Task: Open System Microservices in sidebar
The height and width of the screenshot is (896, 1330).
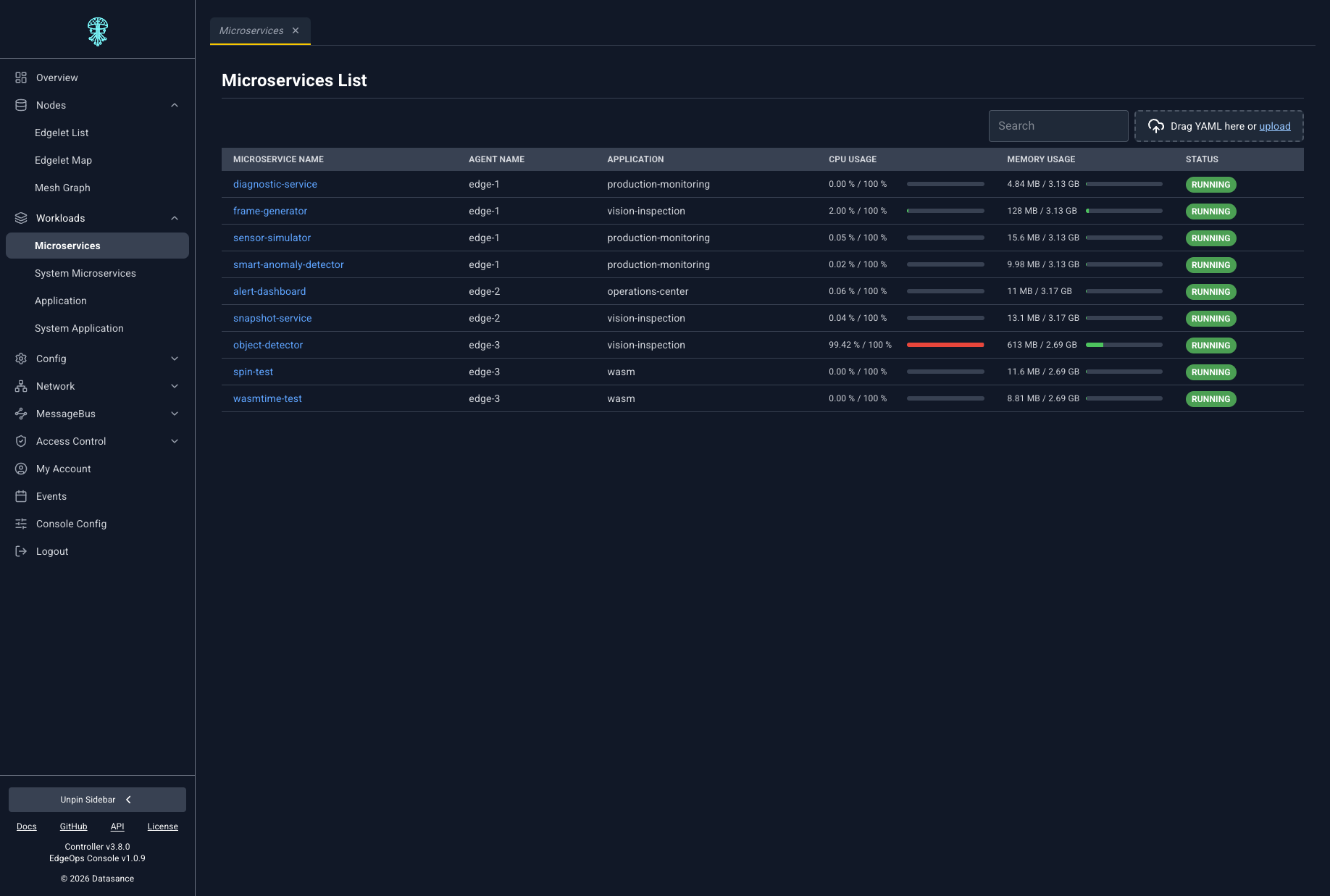Action: tap(85, 273)
